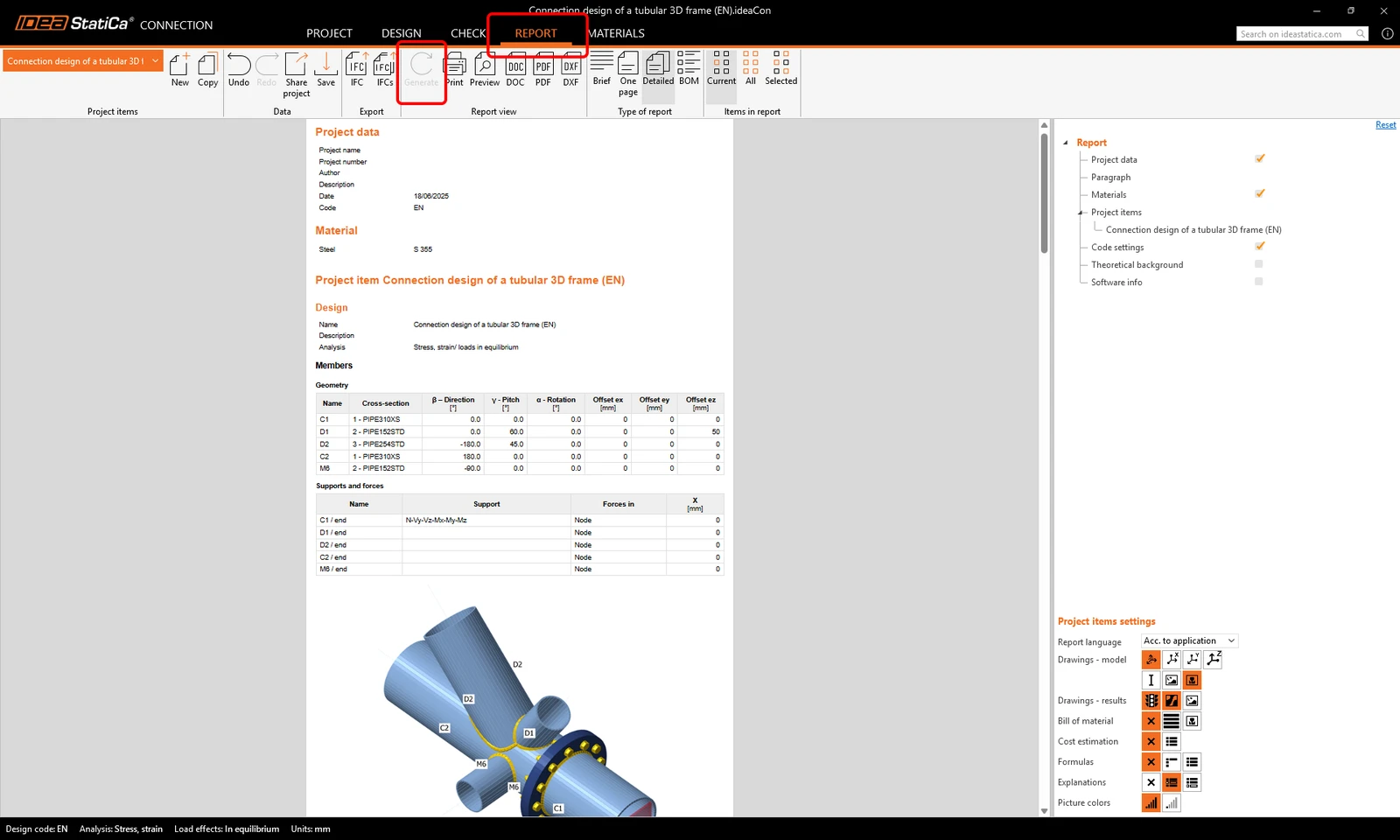Undo the last action

pyautogui.click(x=239, y=69)
